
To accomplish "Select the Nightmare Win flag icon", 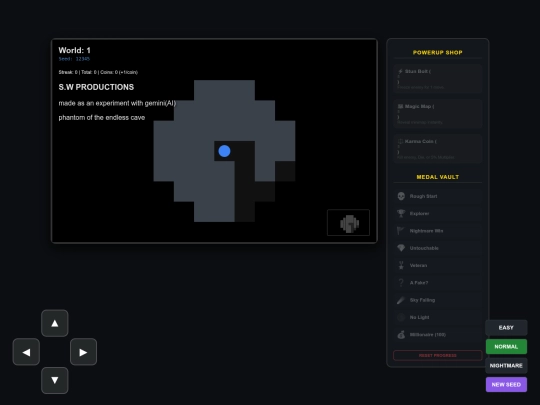I will point(401,231).
